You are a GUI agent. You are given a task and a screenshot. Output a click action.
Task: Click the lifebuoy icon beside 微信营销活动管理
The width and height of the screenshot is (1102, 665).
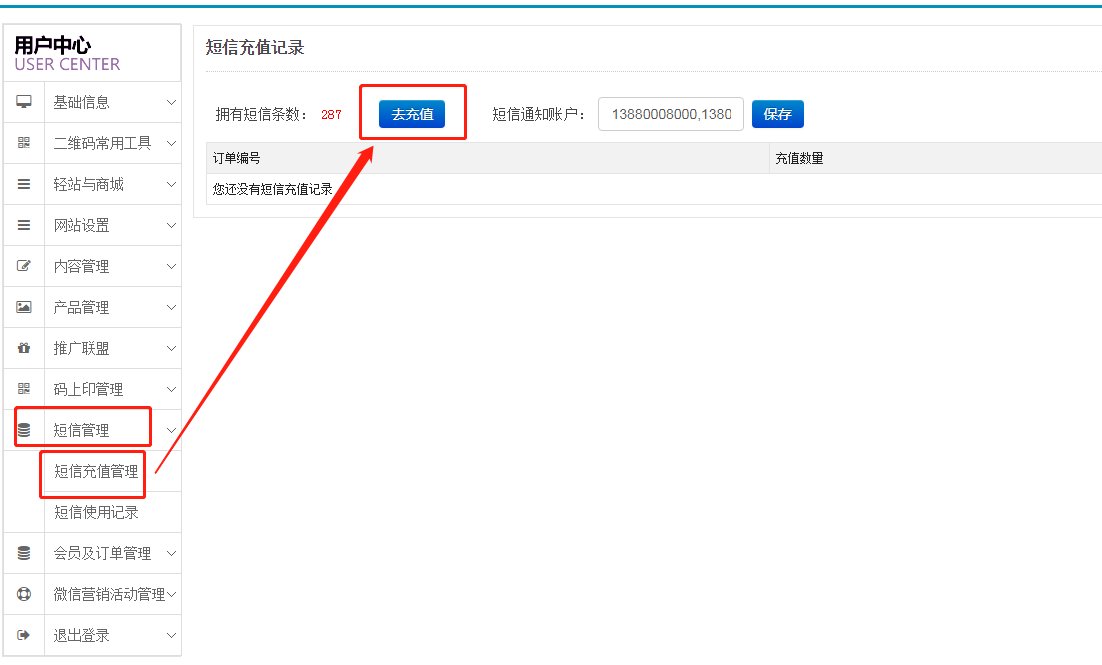24,594
